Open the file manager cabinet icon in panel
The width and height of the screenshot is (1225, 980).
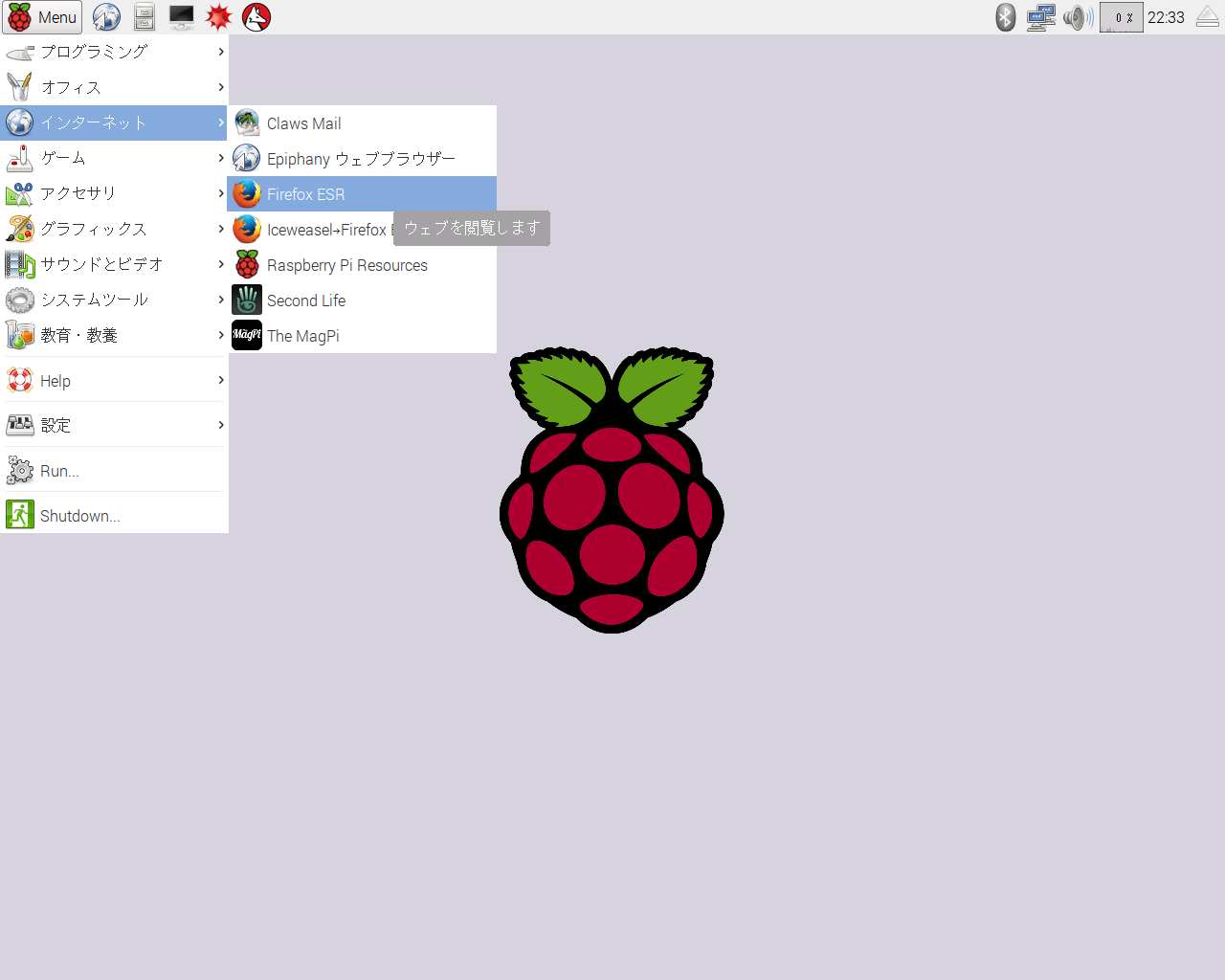(145, 17)
